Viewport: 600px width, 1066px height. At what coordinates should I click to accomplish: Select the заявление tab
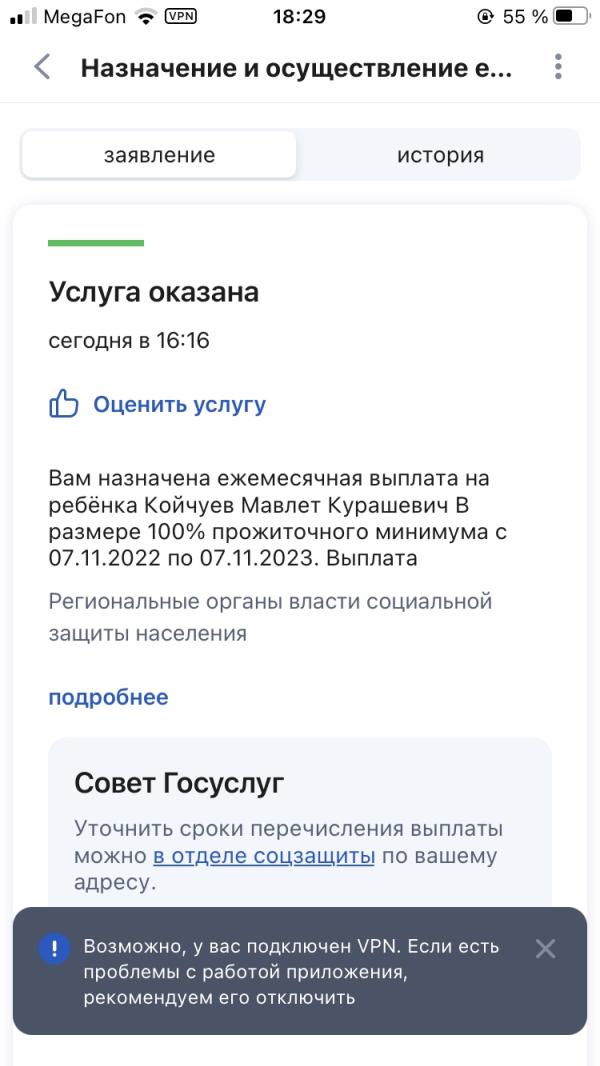pyautogui.click(x=160, y=154)
